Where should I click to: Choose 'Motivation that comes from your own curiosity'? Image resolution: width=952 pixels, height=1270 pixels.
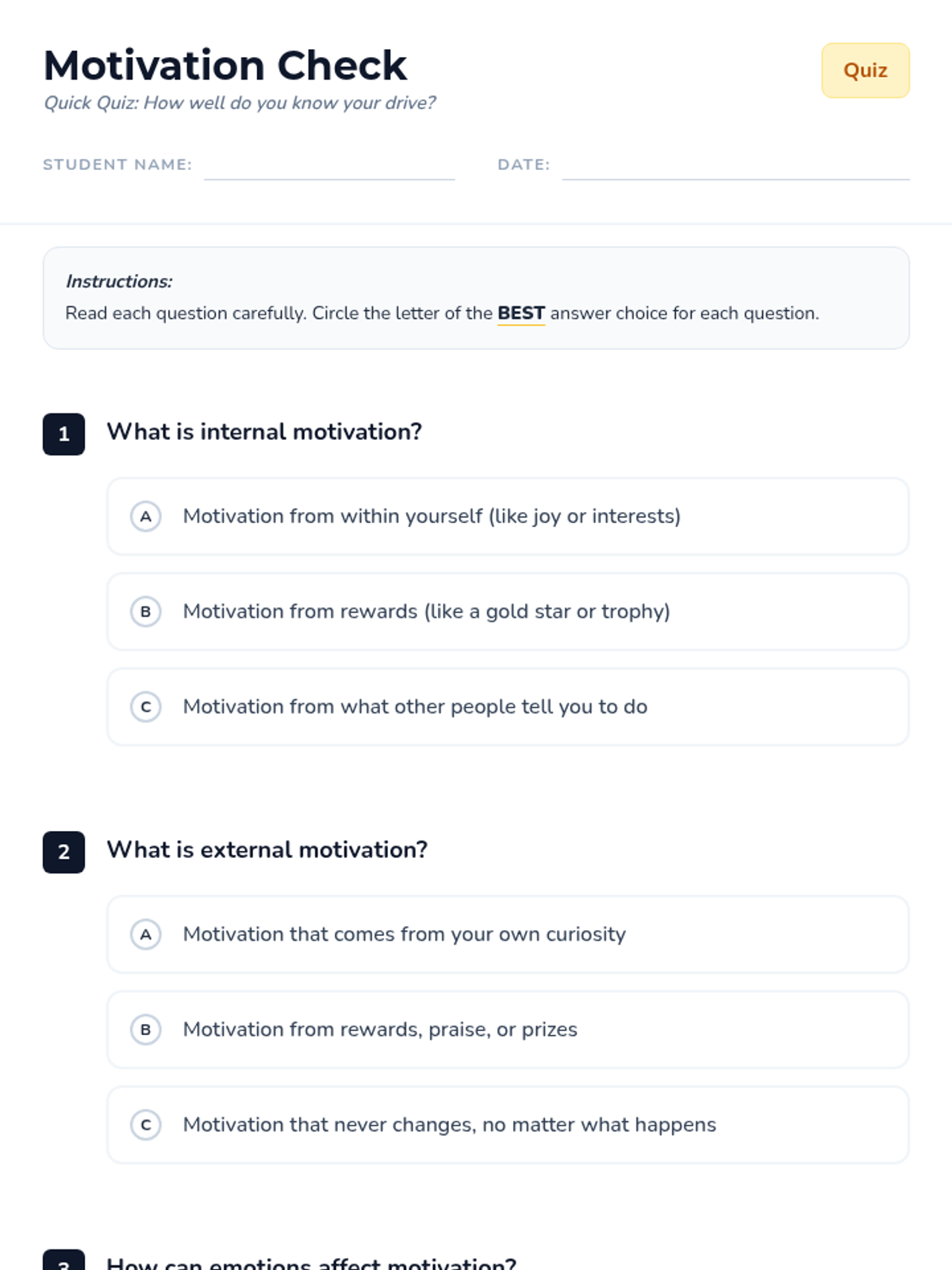point(508,934)
